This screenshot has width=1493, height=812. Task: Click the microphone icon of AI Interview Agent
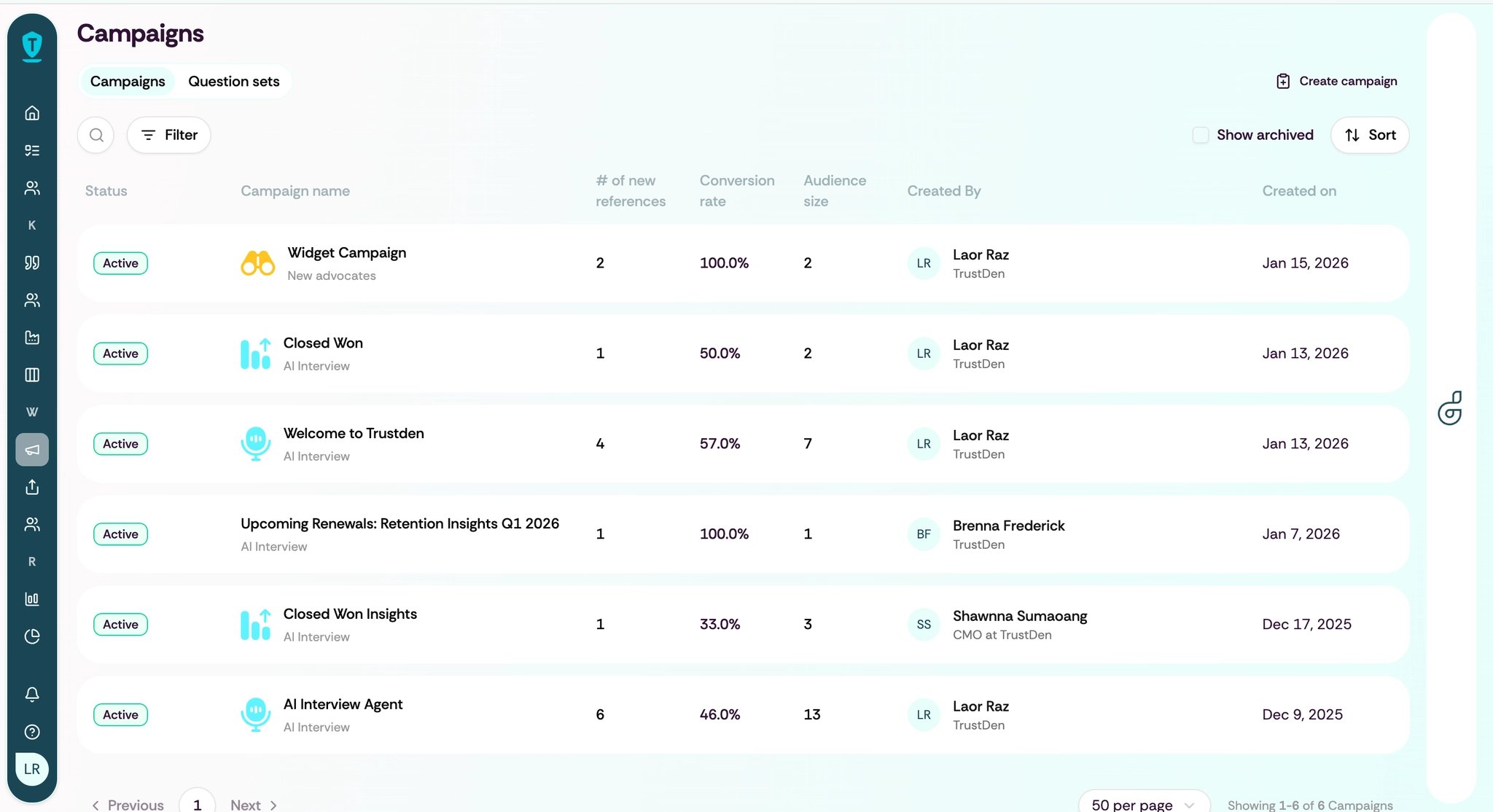(x=256, y=714)
